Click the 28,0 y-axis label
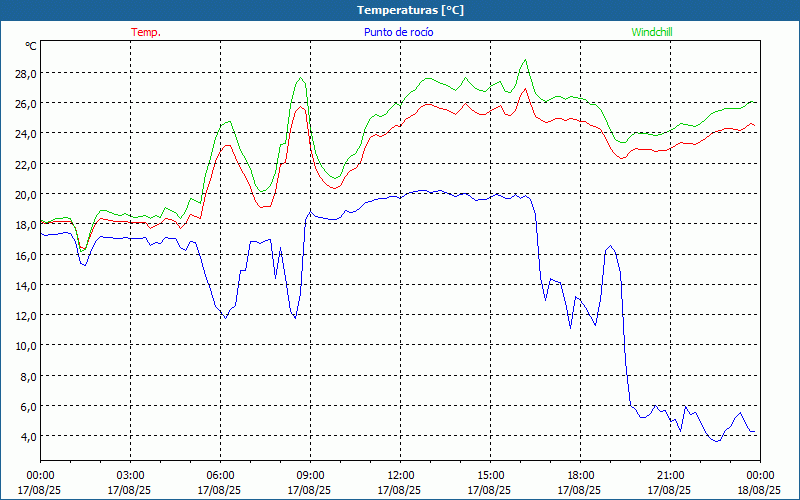This screenshot has width=800, height=500. (25, 73)
